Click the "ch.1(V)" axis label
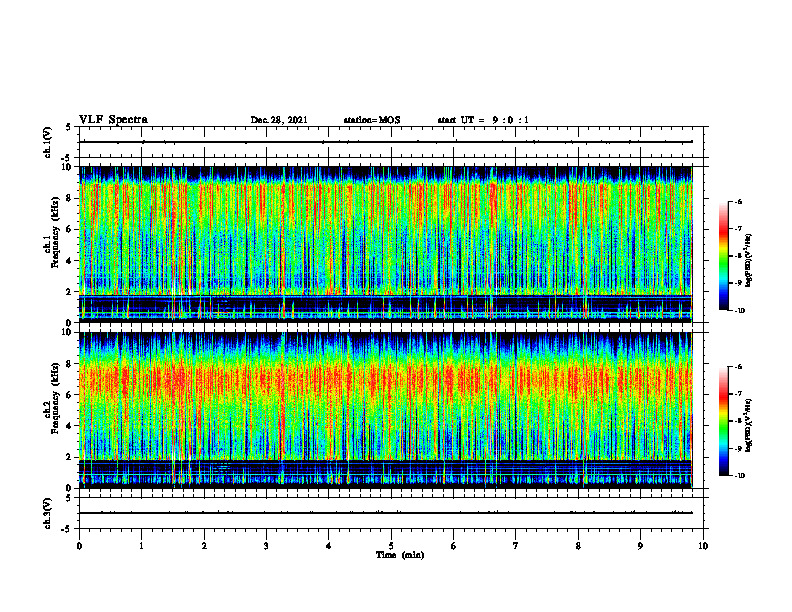This screenshot has height=612, width=792. [48, 142]
